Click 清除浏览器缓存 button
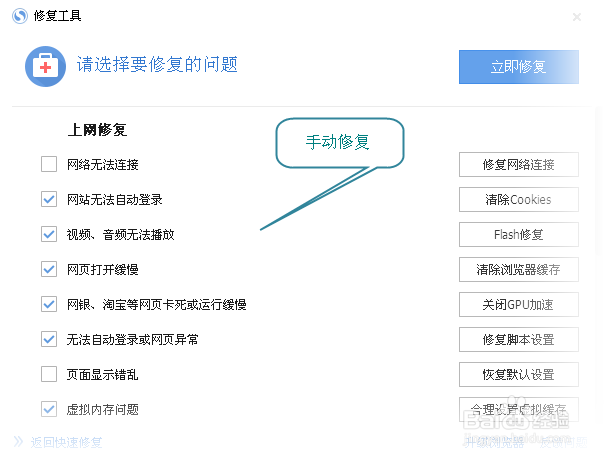This screenshot has width=604, height=460. point(518,270)
